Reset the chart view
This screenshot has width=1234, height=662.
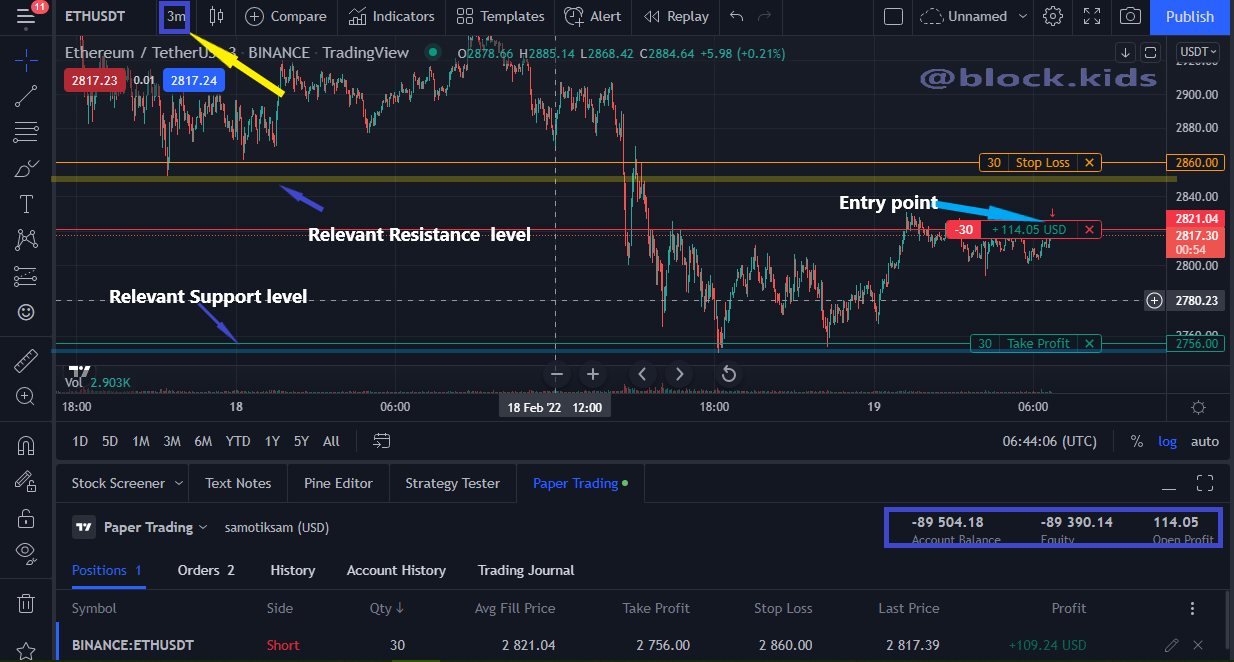click(x=729, y=374)
